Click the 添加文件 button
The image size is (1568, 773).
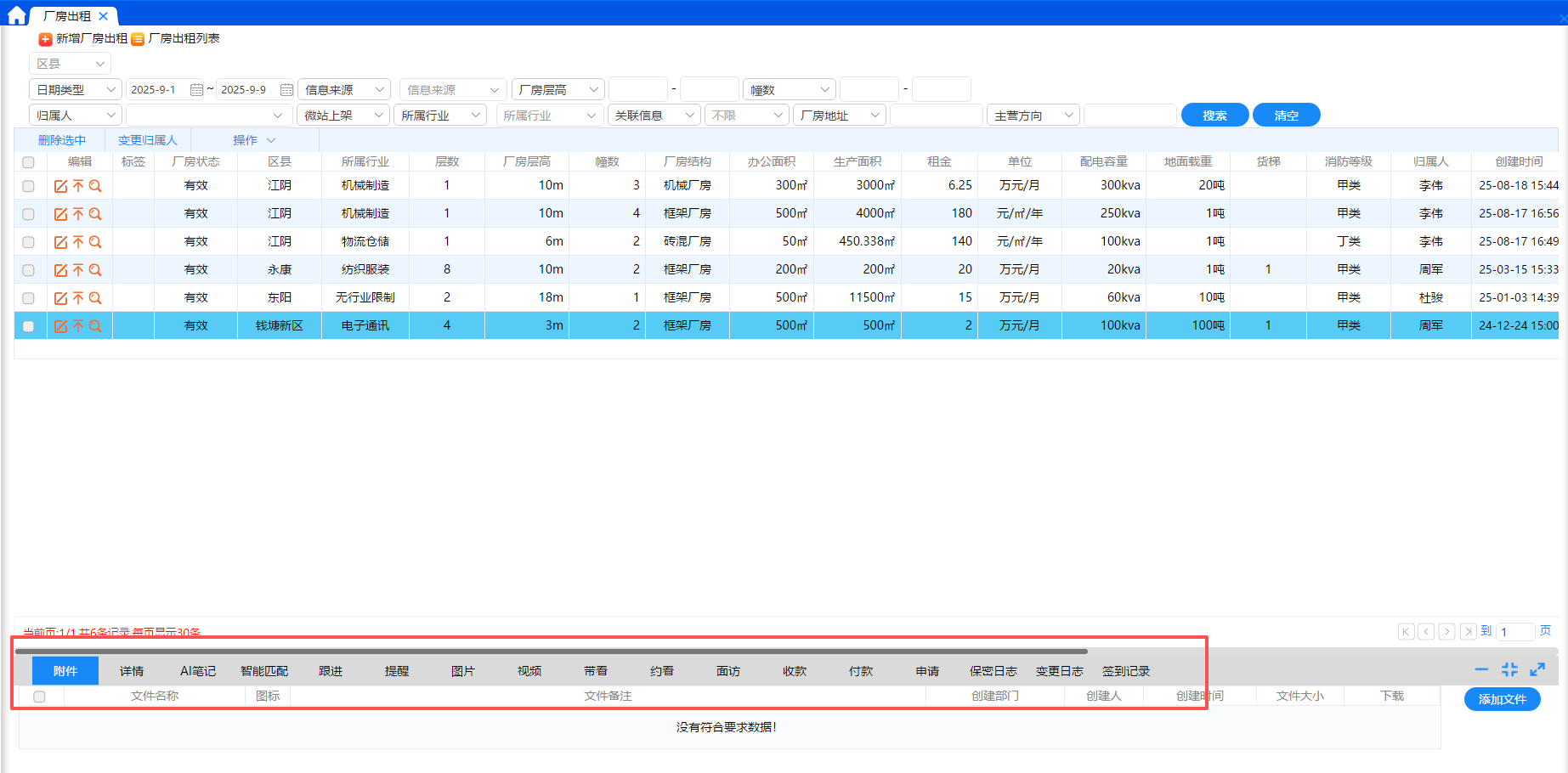click(1502, 699)
